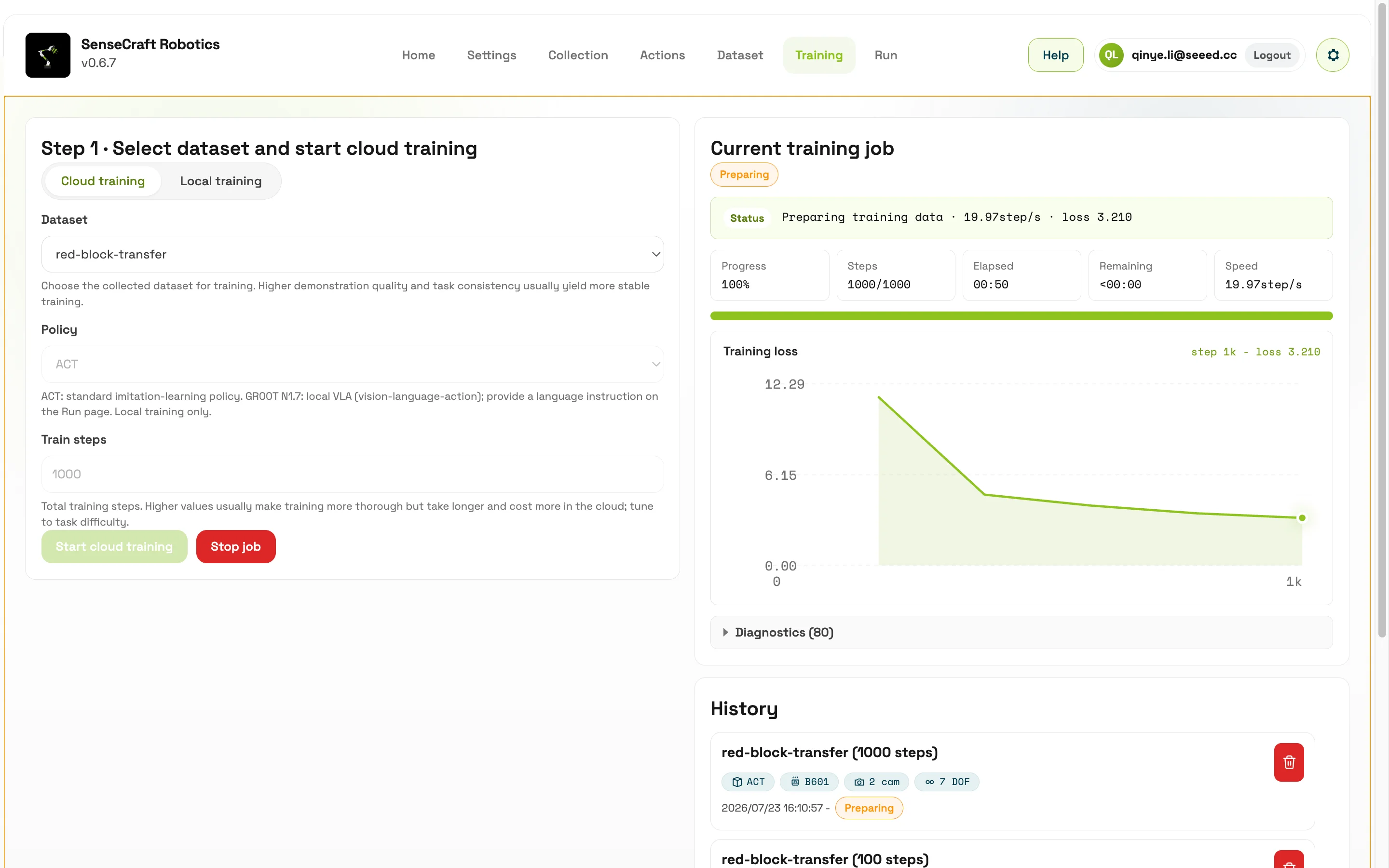
Task: Click the 'red-block-transfer (1000 steps)' history title
Action: pos(830,753)
